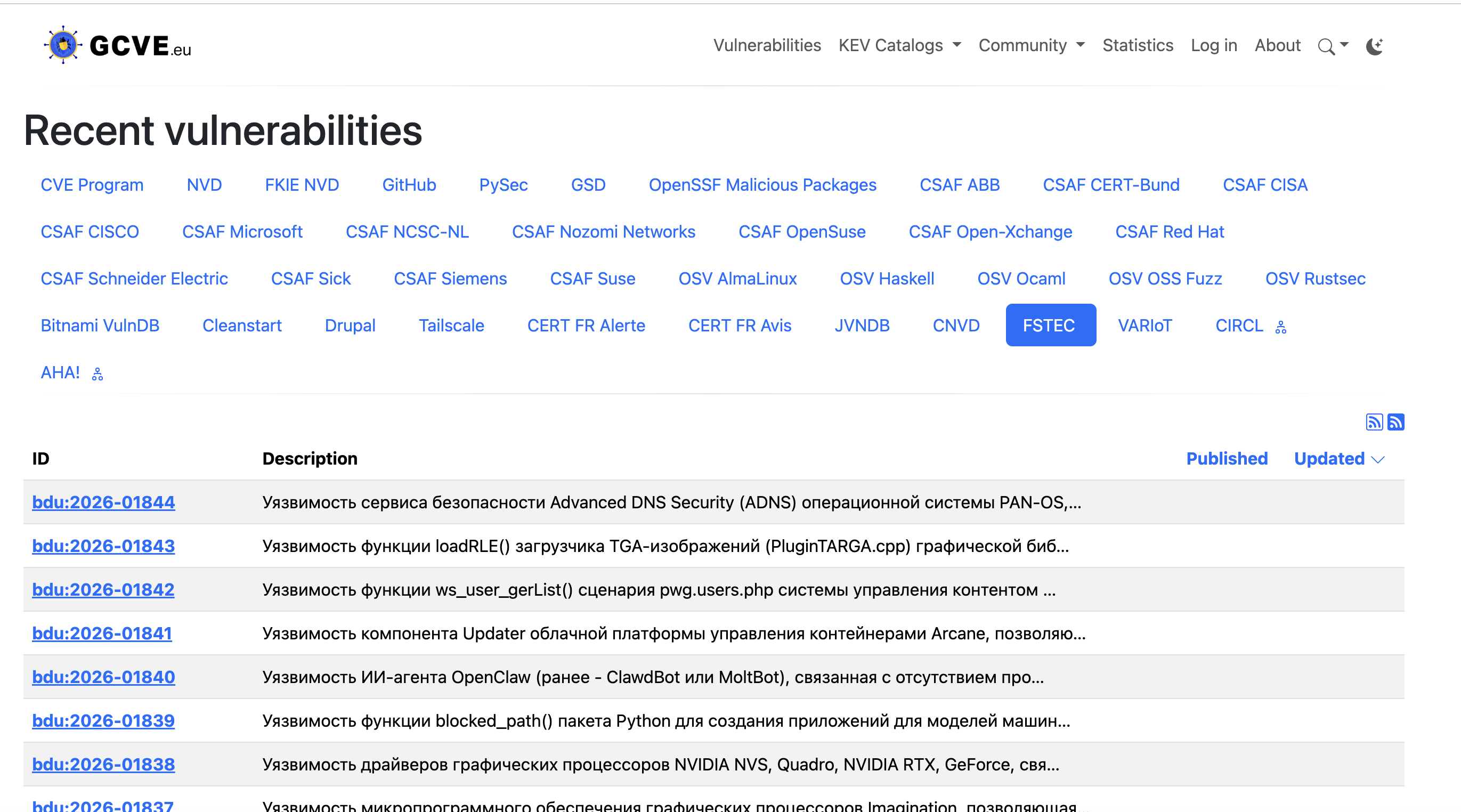Switch to CSAF Red Hat source

click(x=1170, y=232)
